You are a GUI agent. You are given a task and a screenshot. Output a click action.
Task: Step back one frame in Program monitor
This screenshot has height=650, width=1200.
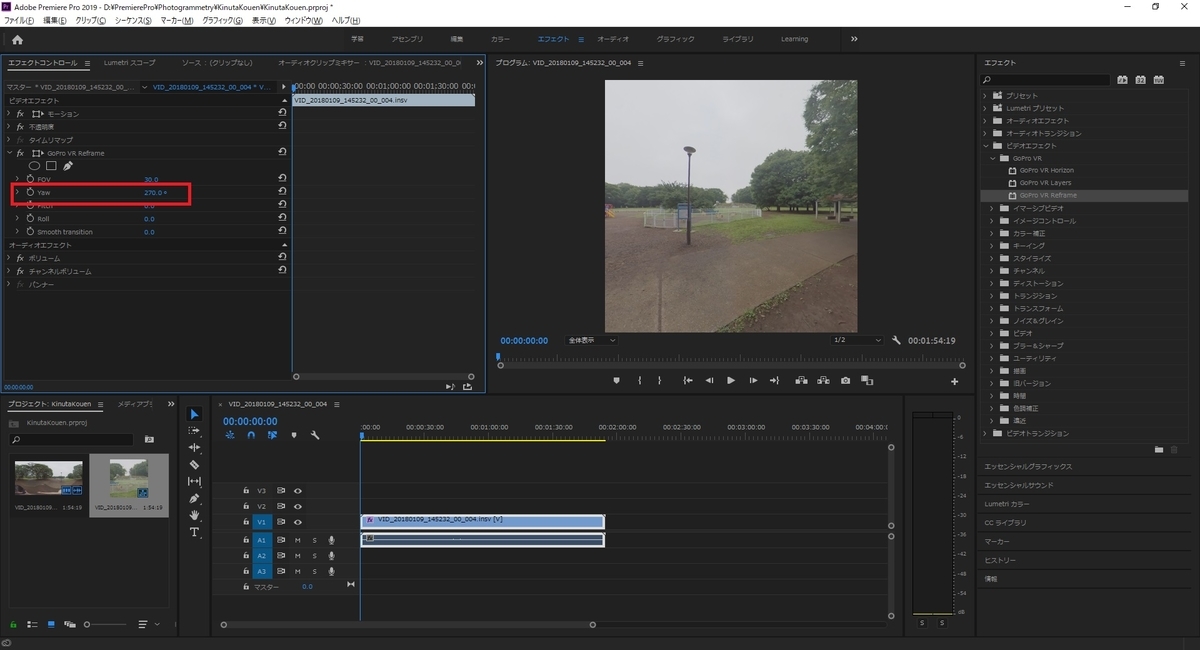709,380
